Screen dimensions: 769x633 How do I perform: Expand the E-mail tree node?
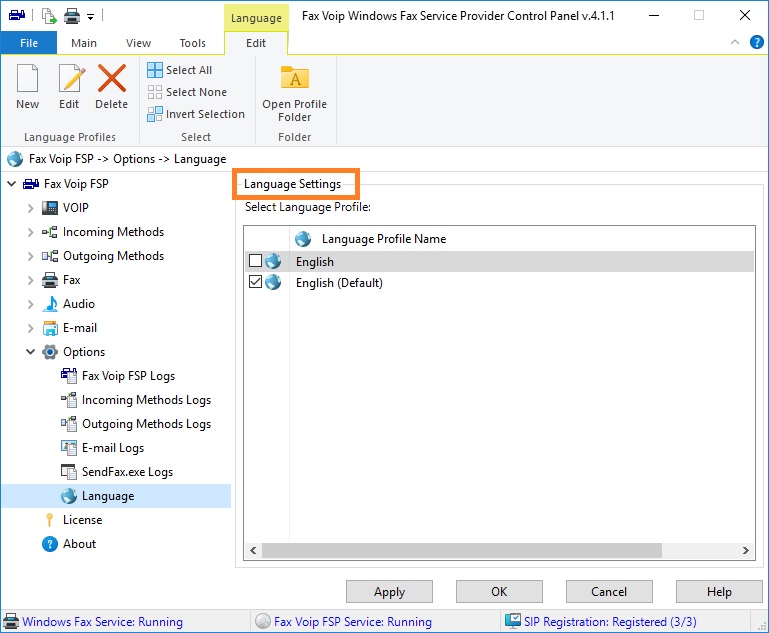(x=30, y=328)
